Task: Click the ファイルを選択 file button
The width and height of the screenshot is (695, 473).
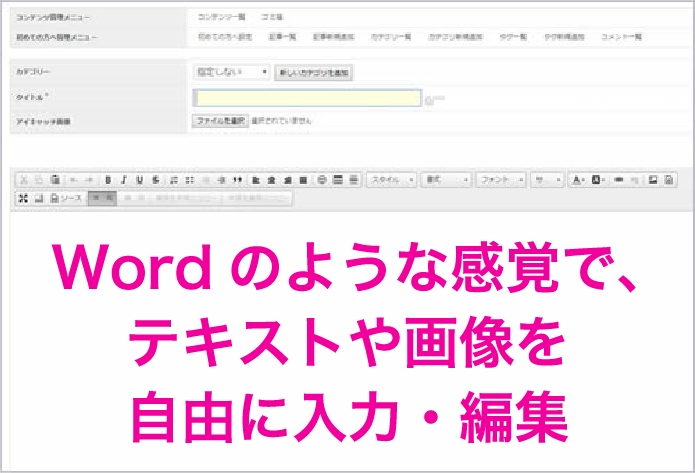Action: (220, 121)
